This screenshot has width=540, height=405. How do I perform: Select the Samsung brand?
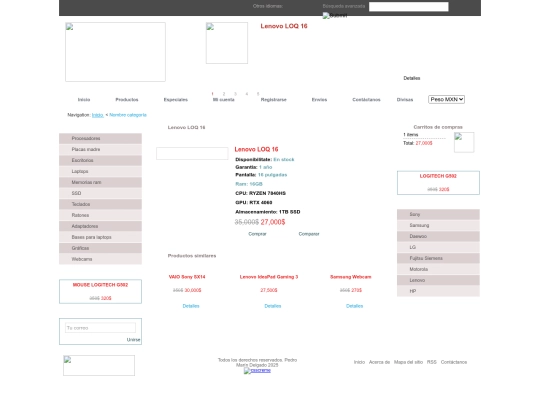coord(438,226)
